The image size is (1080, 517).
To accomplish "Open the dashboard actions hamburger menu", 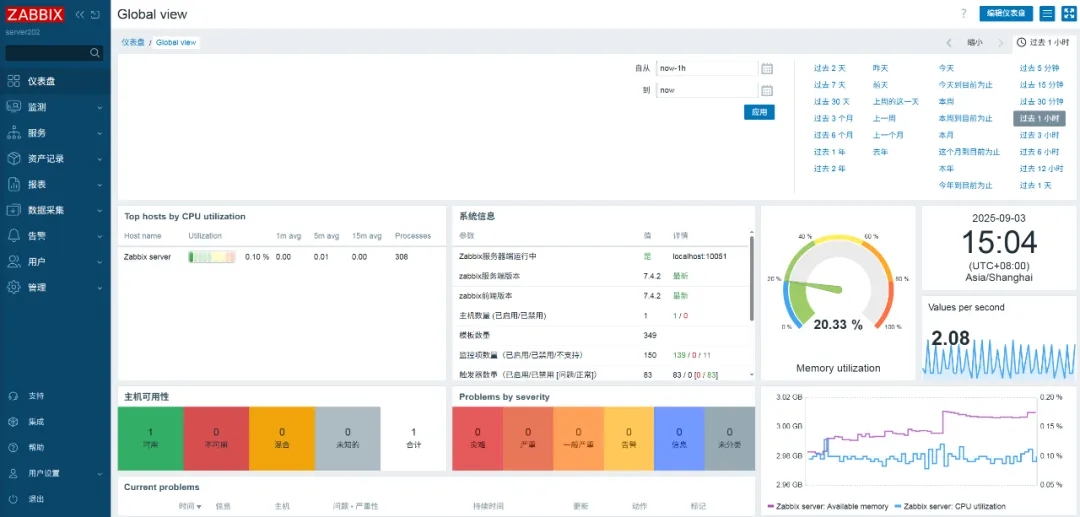I will (1047, 14).
